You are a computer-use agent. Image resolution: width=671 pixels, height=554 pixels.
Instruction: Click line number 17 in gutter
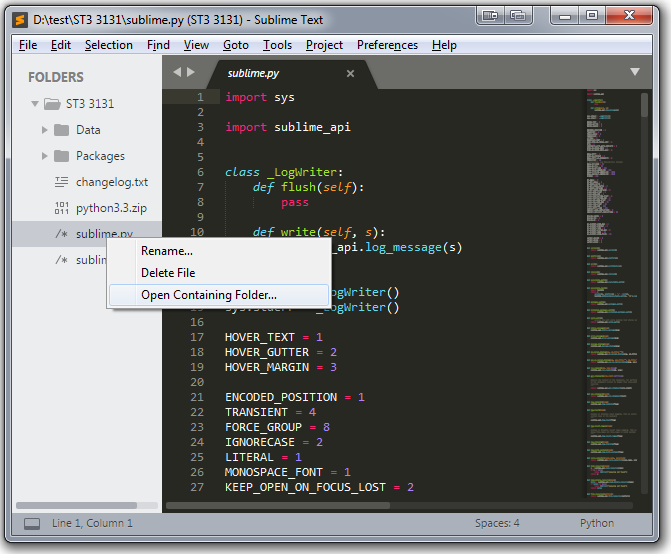tap(197, 337)
